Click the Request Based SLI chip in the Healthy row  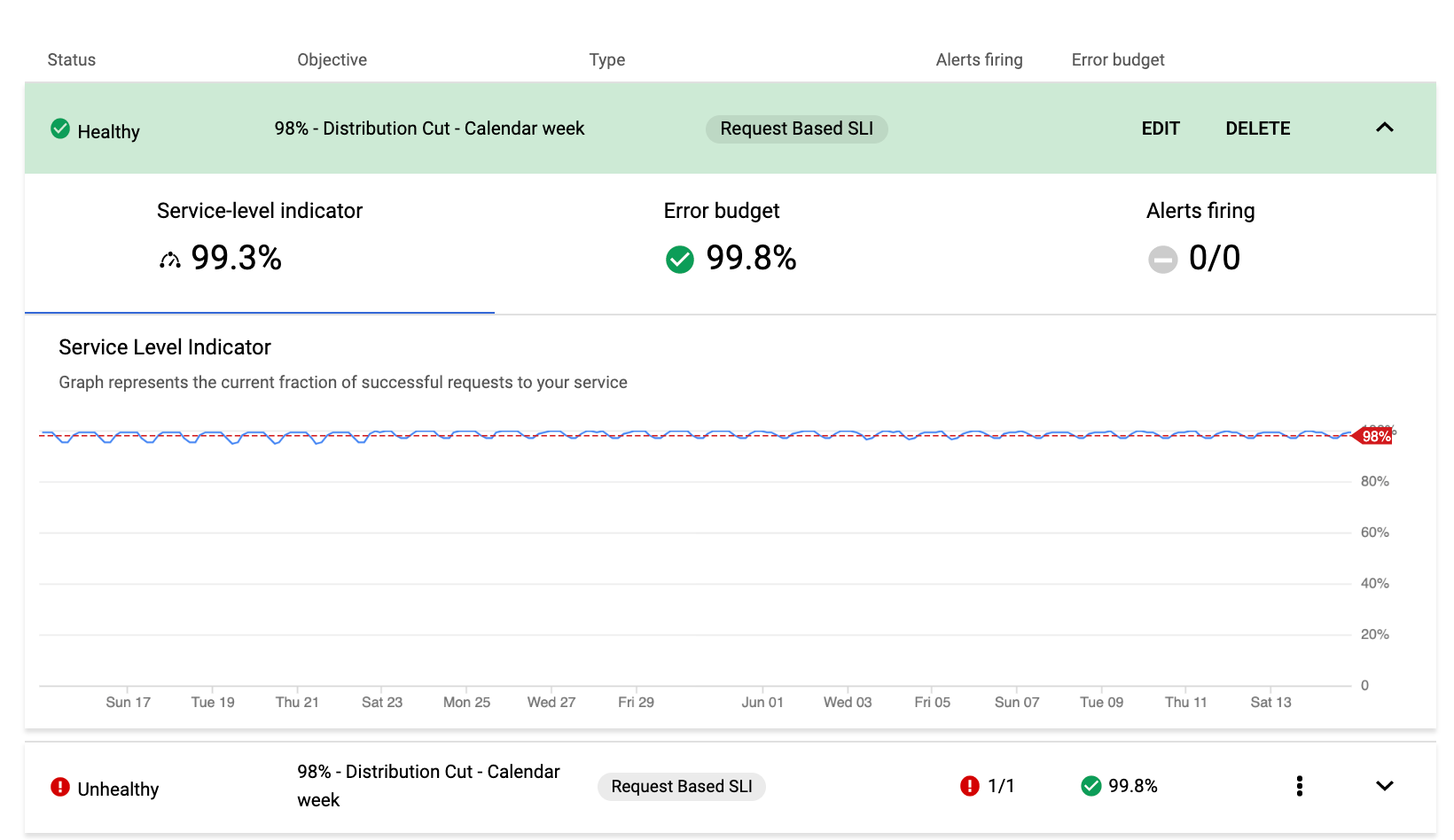pyautogui.click(x=796, y=128)
